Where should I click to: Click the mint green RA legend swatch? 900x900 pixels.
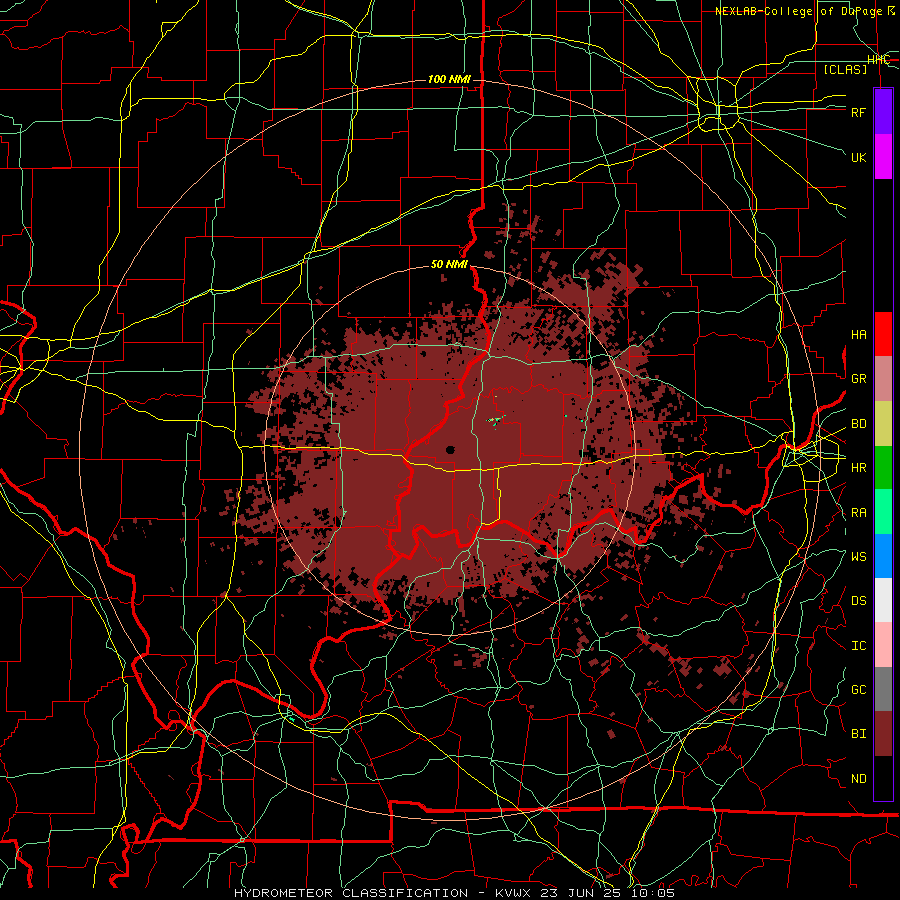[883, 512]
